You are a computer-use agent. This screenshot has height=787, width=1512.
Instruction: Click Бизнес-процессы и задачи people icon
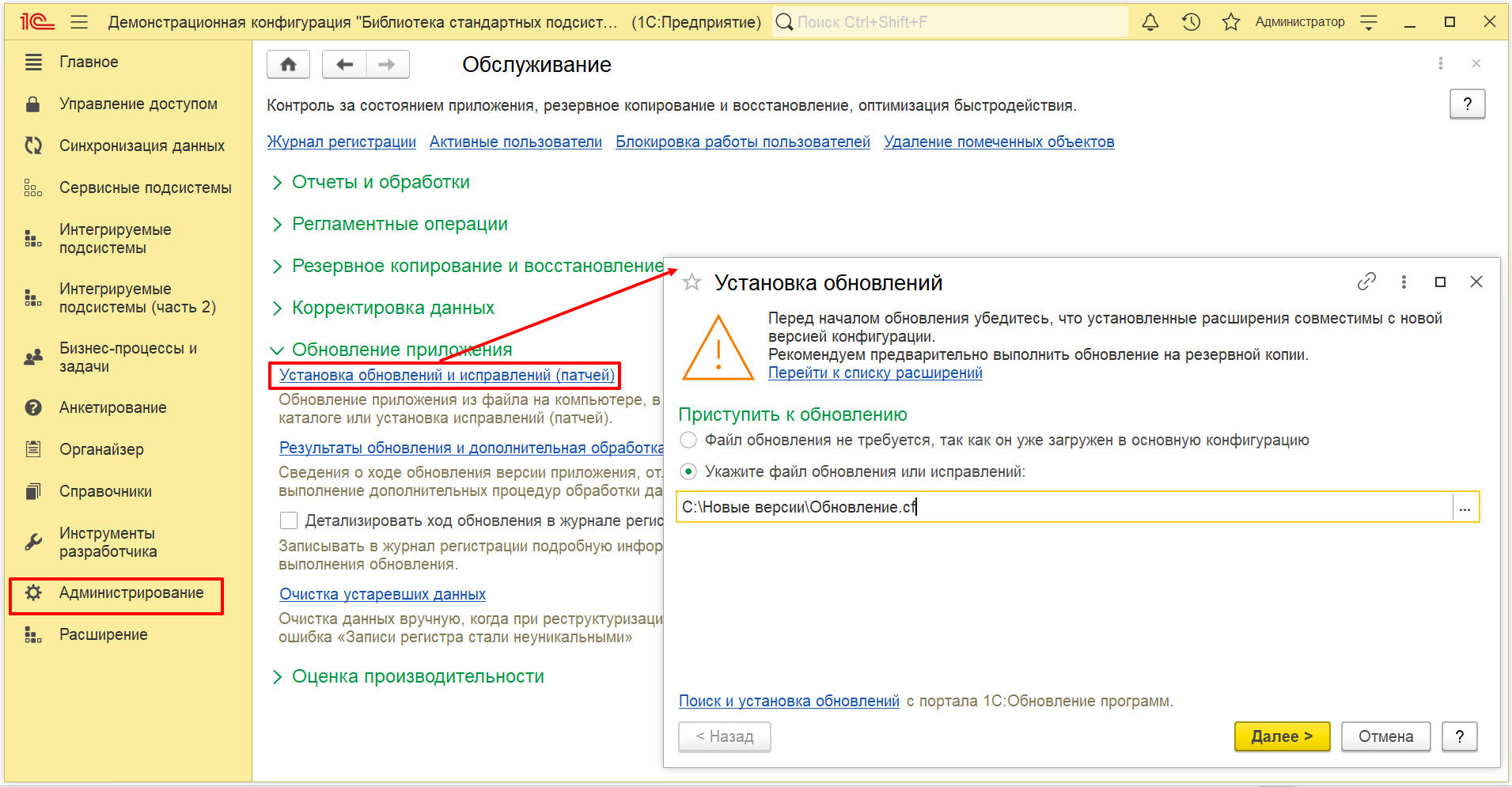pyautogui.click(x=33, y=357)
